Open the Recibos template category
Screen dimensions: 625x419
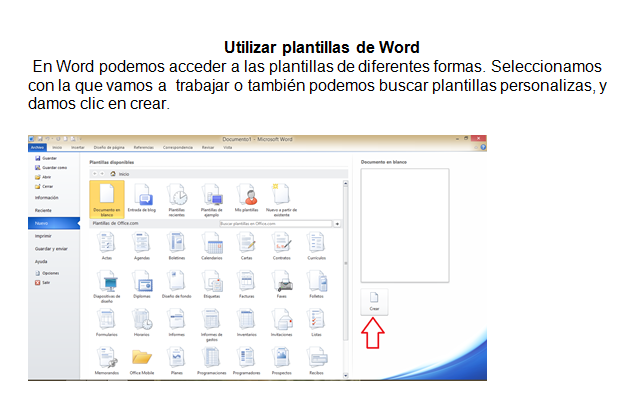click(x=316, y=360)
